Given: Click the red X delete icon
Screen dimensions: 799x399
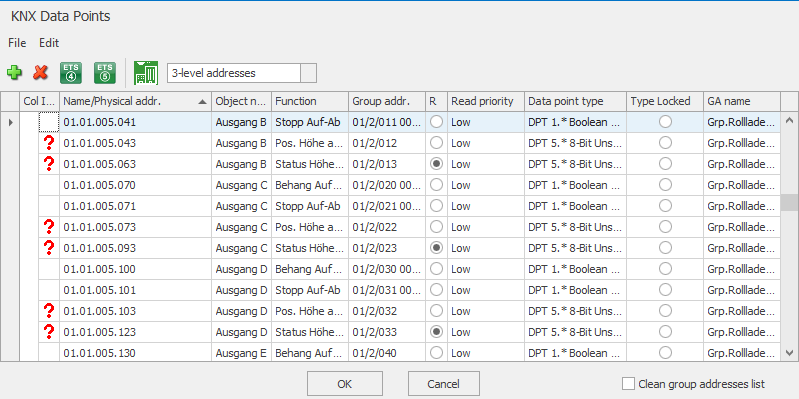Looking at the screenshot, I should (40, 73).
